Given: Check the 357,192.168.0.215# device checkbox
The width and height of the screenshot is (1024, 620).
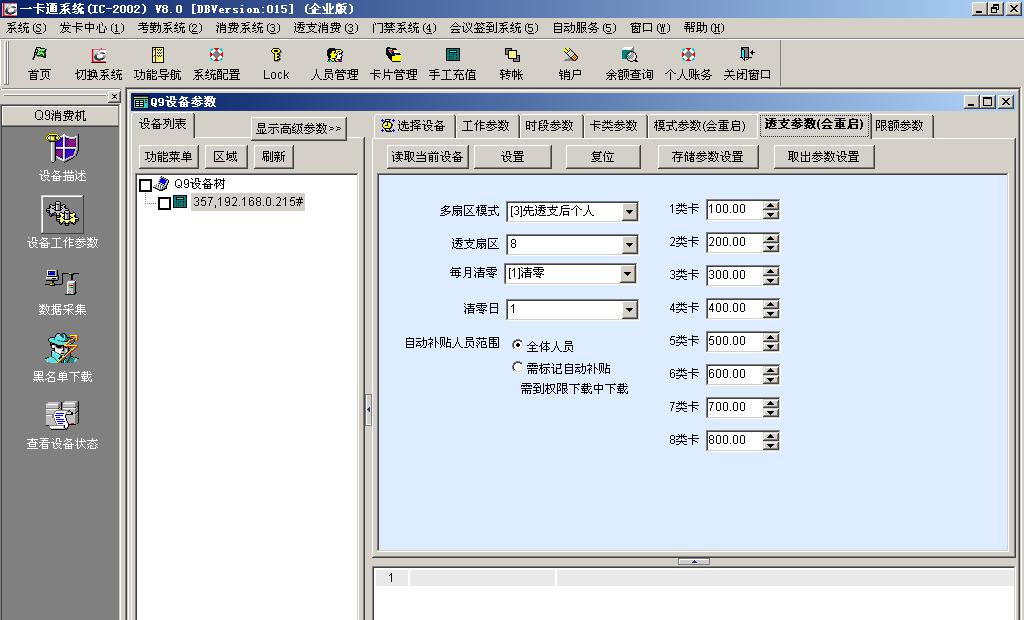Looking at the screenshot, I should point(165,203).
